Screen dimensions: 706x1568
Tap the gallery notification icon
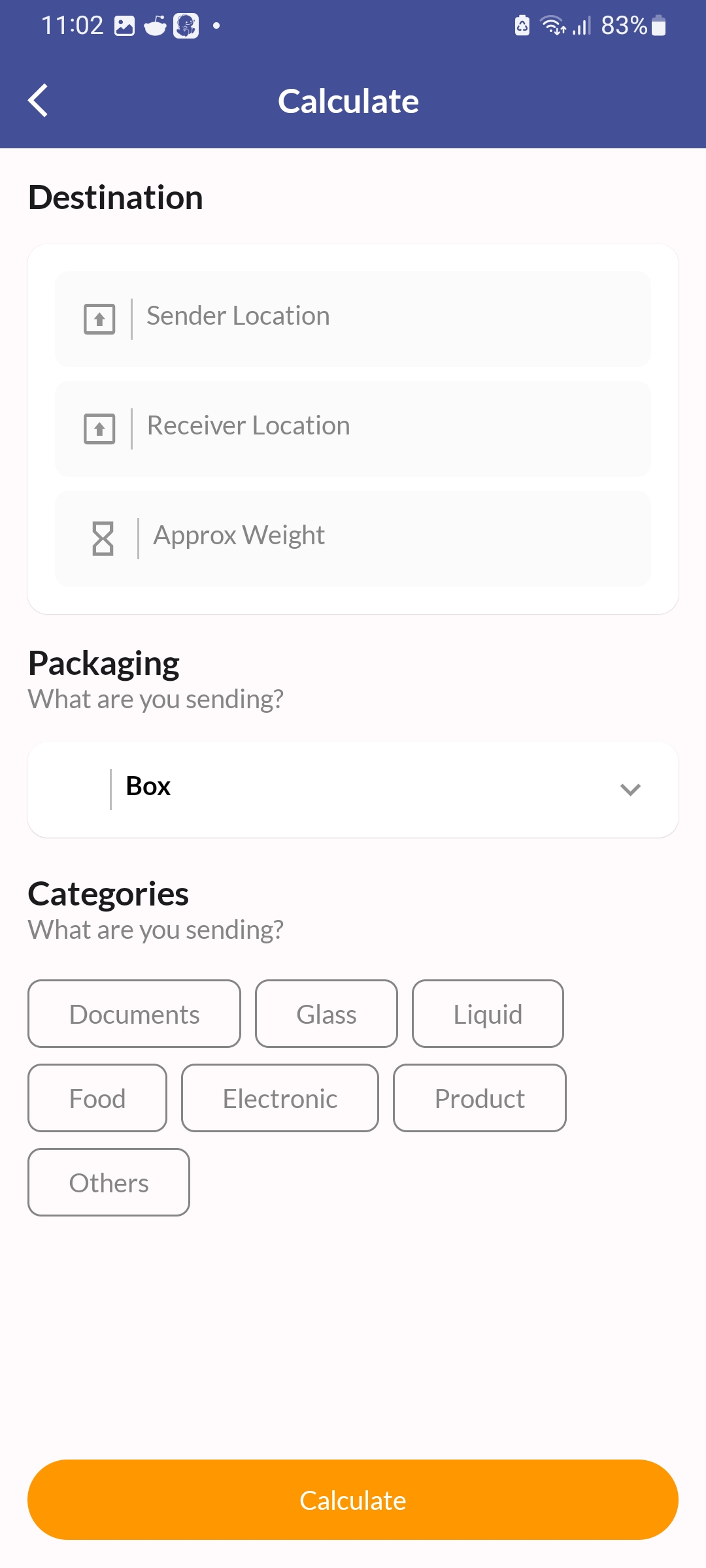click(124, 26)
